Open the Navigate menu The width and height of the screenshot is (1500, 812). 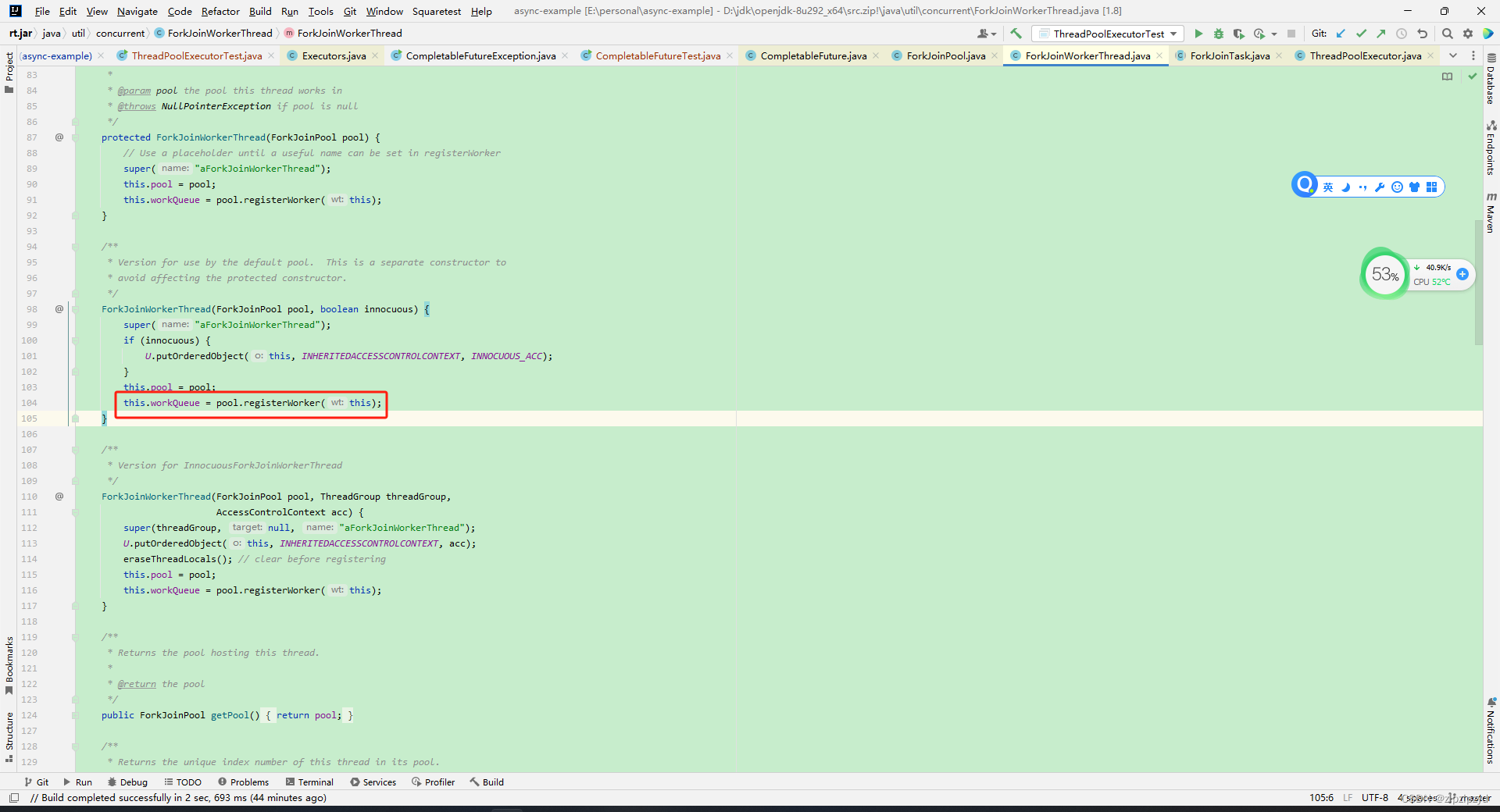coord(137,11)
